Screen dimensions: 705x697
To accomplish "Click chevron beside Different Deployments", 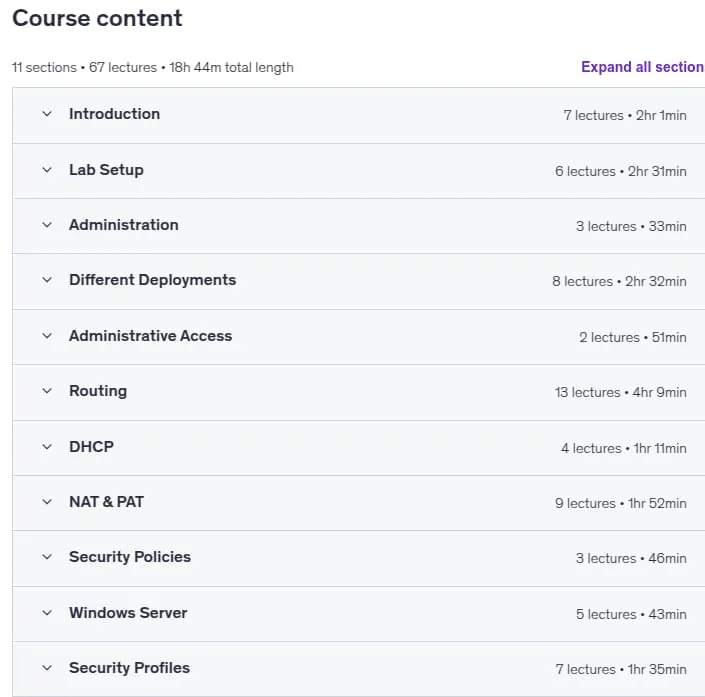I will [x=47, y=280].
